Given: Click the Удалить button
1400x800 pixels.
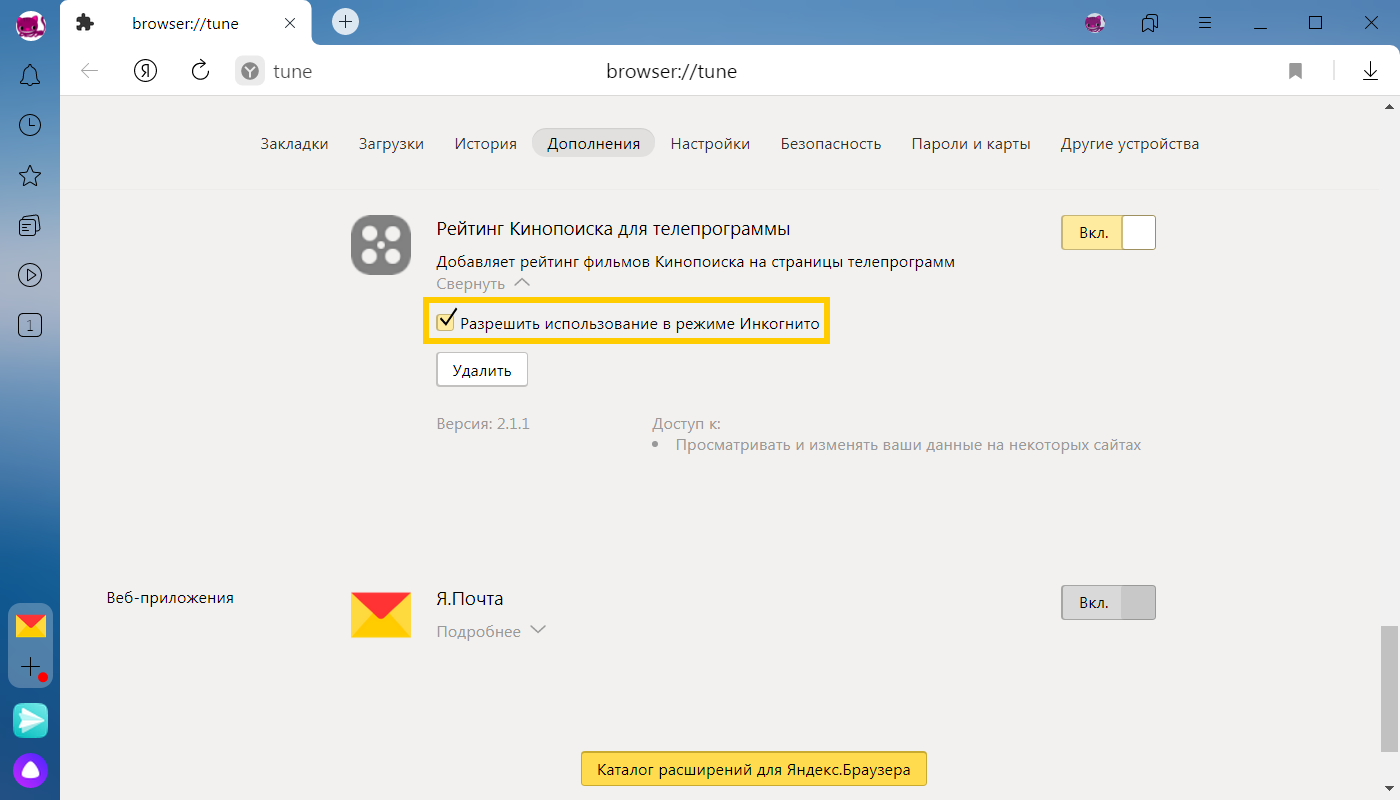Looking at the screenshot, I should click(482, 370).
